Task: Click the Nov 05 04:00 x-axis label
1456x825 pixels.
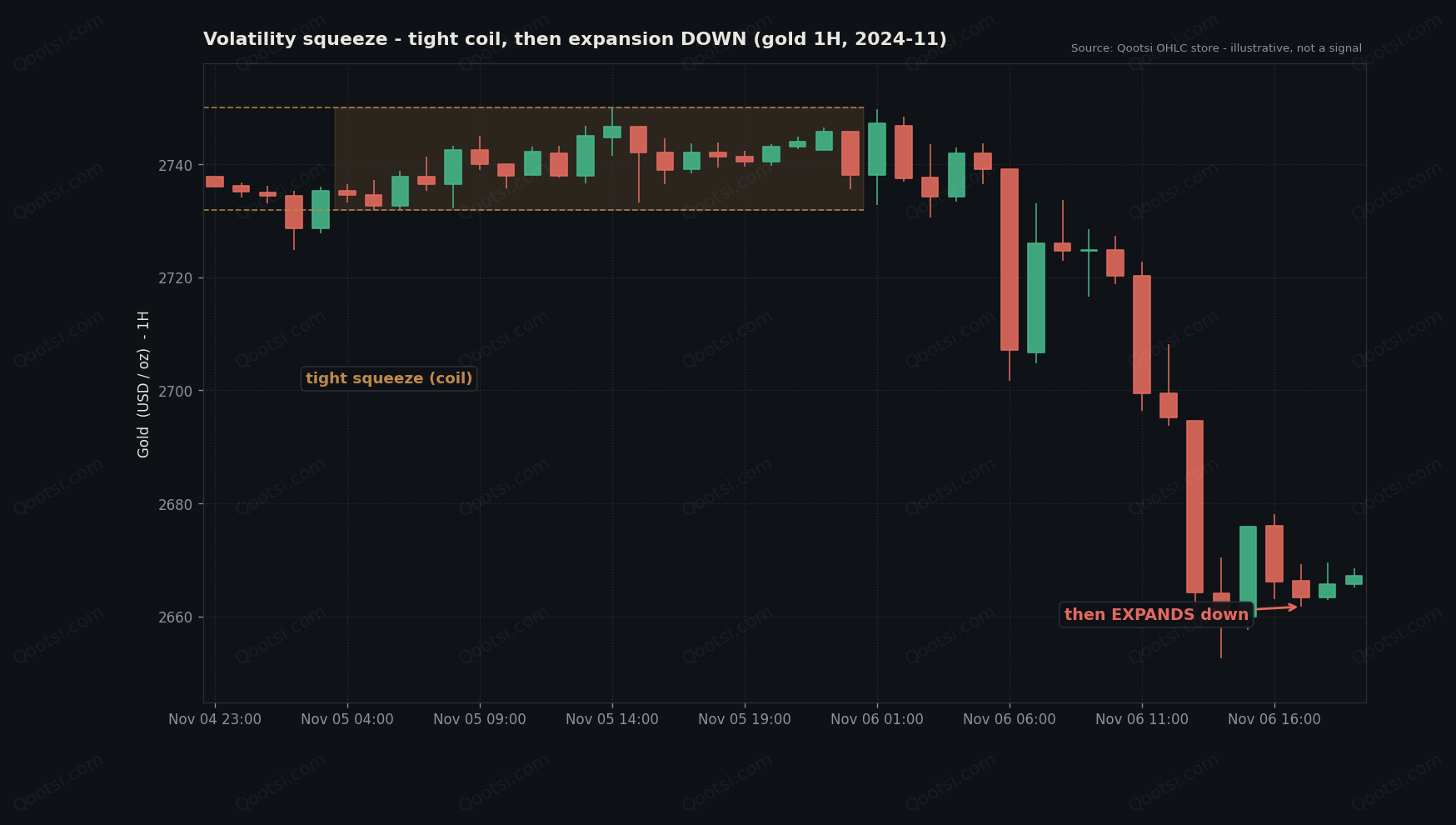Action: point(347,719)
